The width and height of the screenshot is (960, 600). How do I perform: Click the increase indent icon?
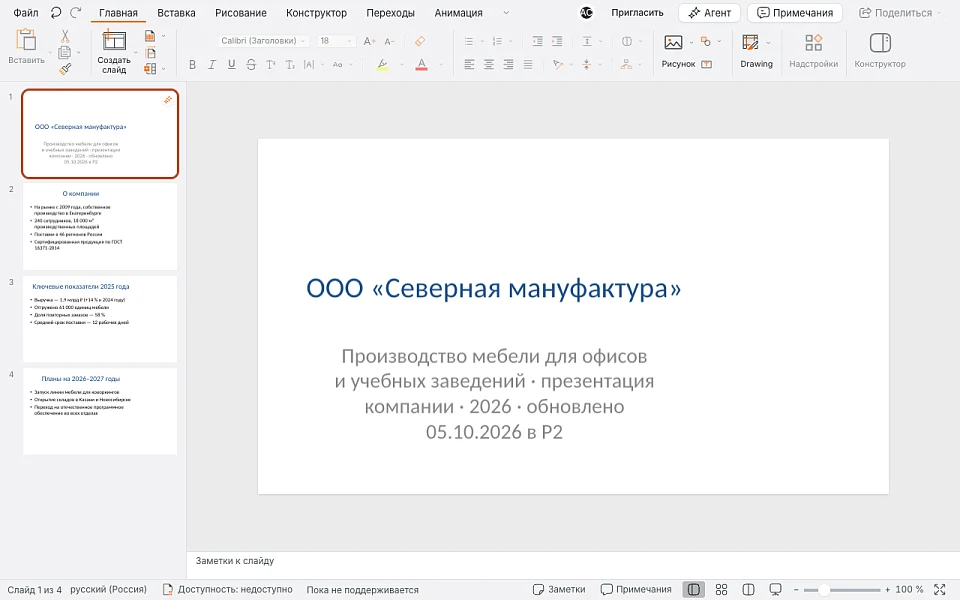pos(557,41)
